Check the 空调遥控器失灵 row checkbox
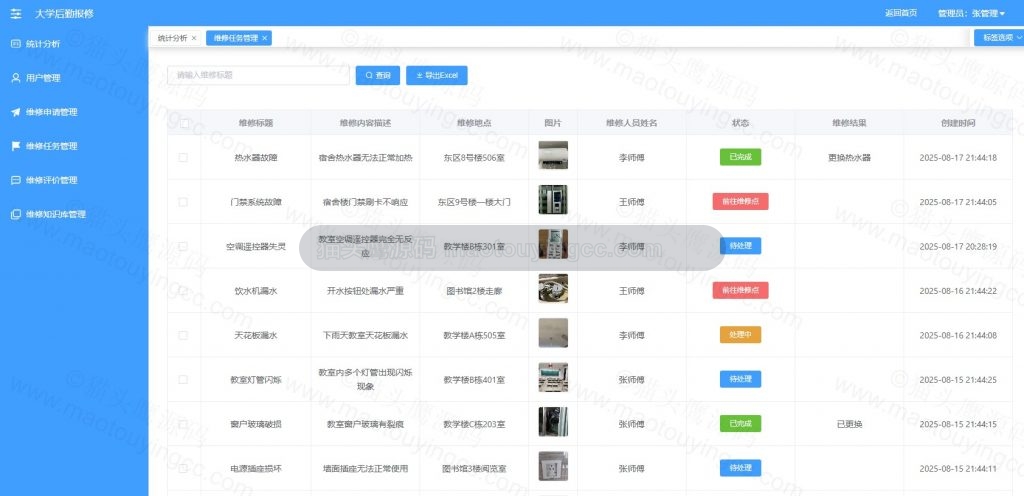Image resolution: width=1024 pixels, height=496 pixels. pos(184,246)
